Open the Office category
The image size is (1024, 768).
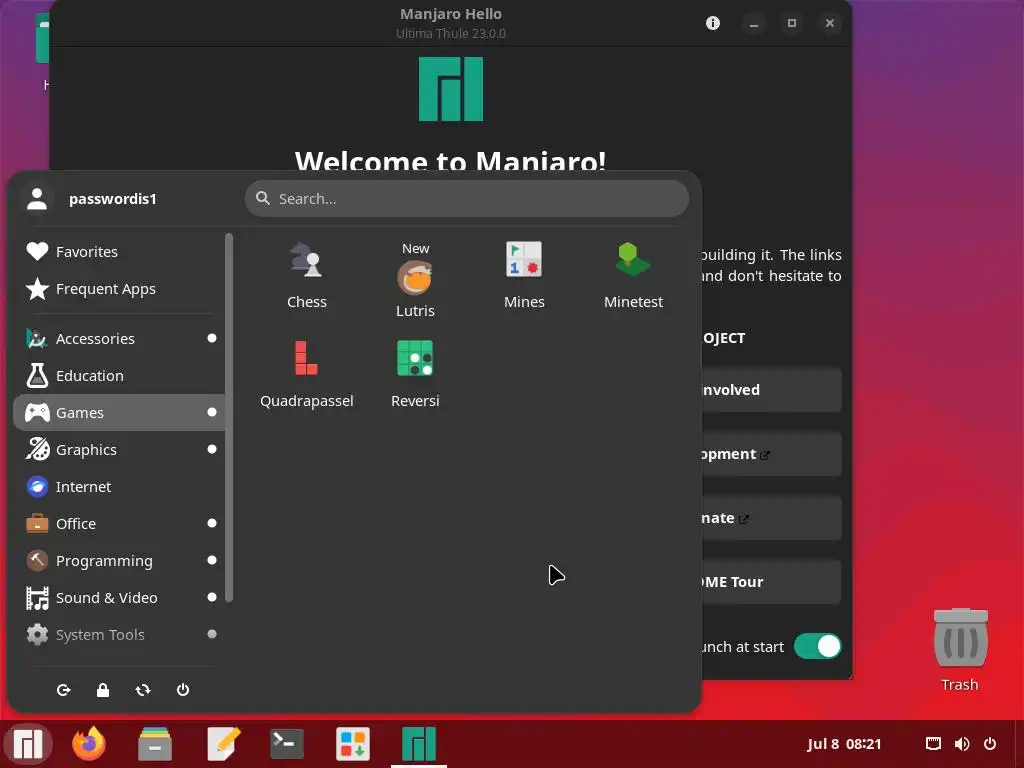pos(119,523)
